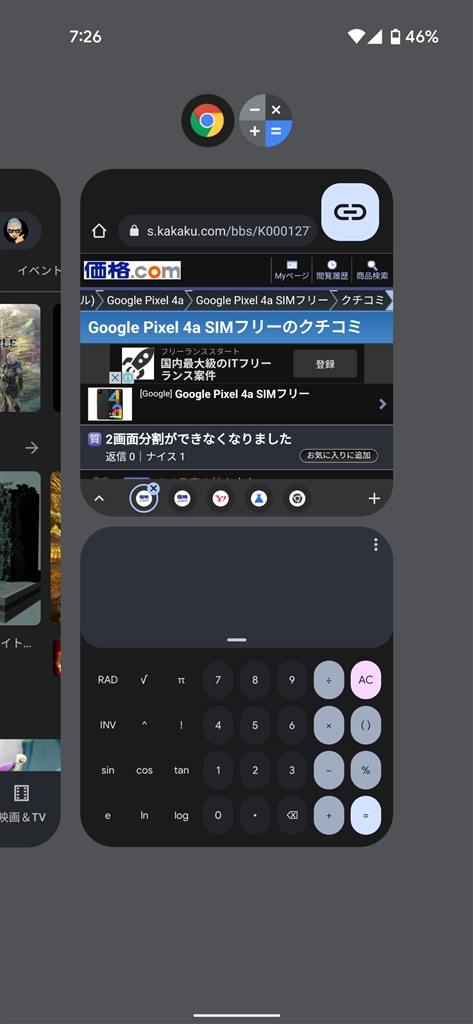This screenshot has height=1024, width=473.
Task: Expand the Google Pixel 4a SIMフリー product arrow
Action: click(383, 404)
